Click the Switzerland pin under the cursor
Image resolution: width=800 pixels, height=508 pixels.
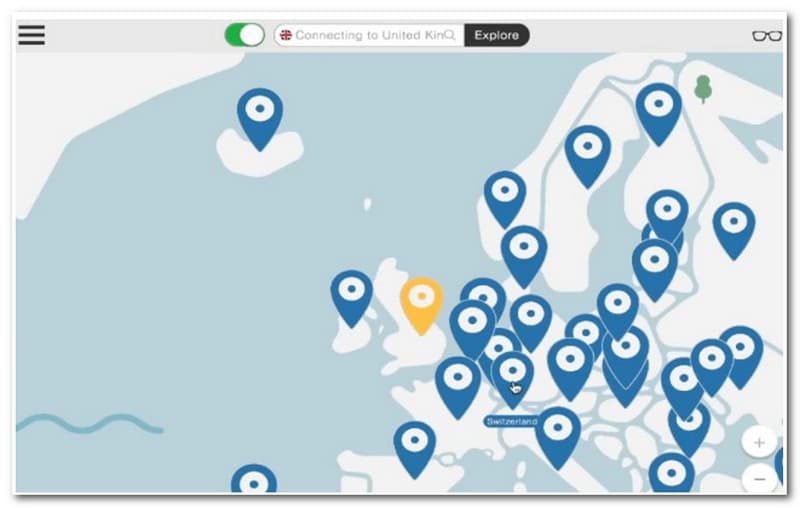pos(513,379)
